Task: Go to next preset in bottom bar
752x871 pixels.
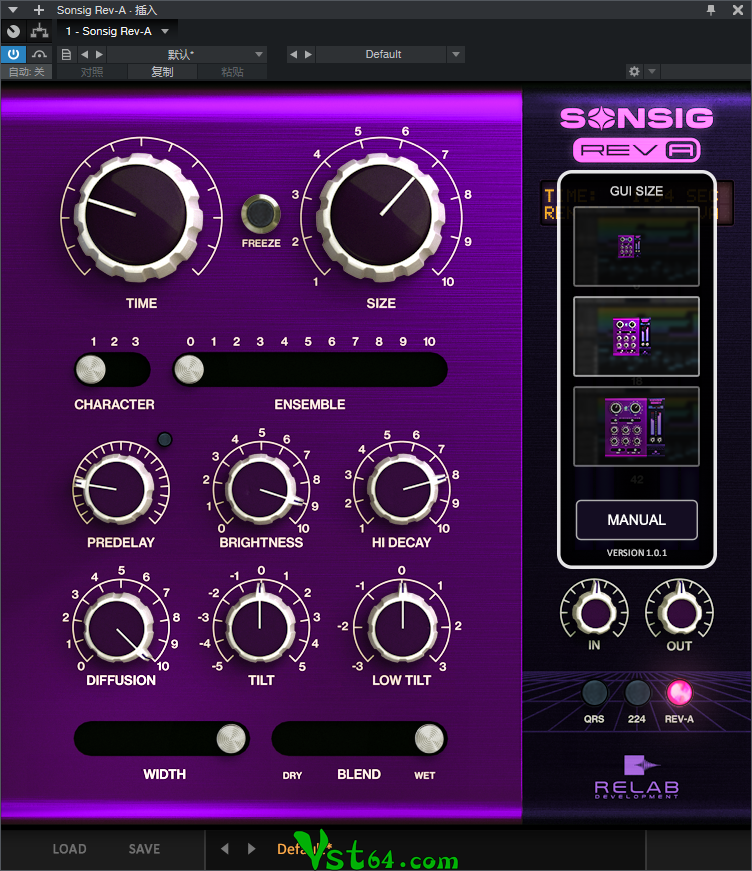Action: (252, 849)
